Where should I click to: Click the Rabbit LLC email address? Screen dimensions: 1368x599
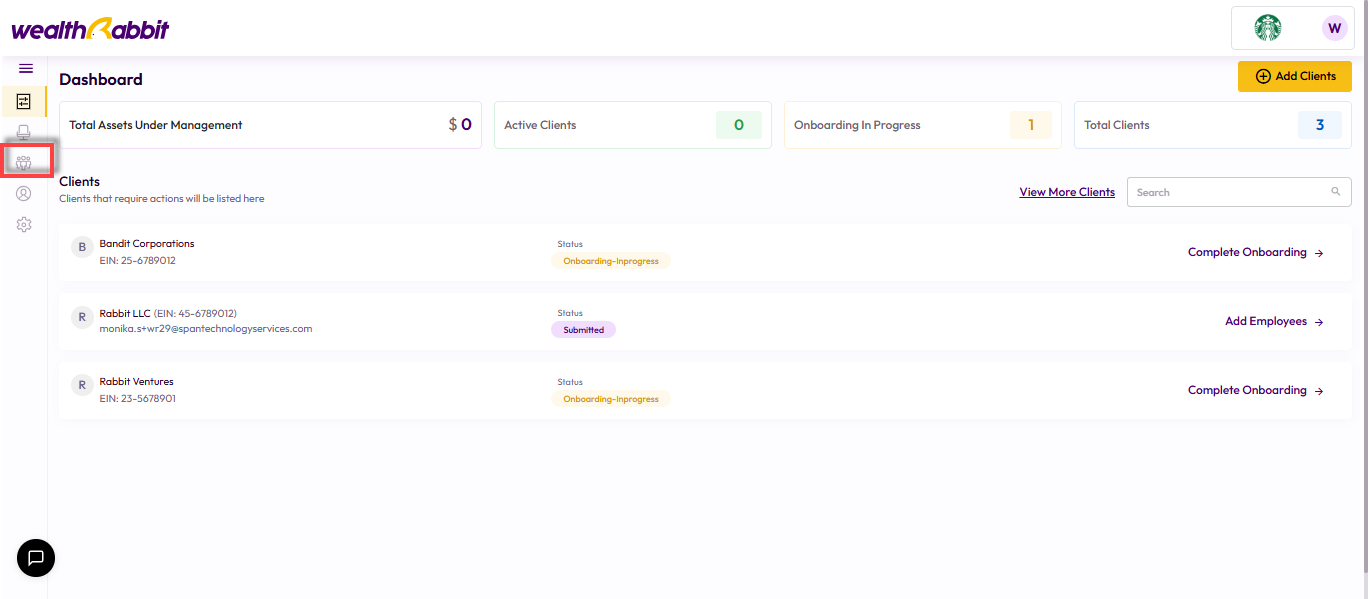point(206,328)
